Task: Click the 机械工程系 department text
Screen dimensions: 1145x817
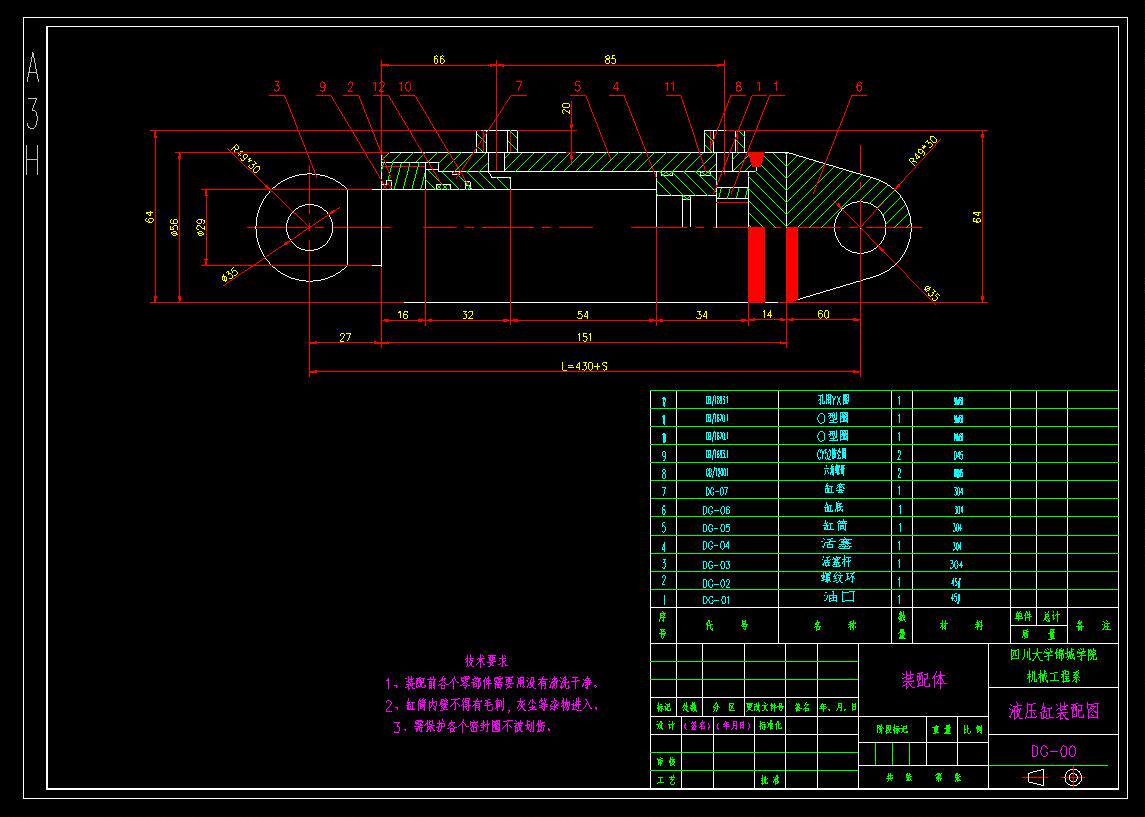Action: coord(1053,676)
